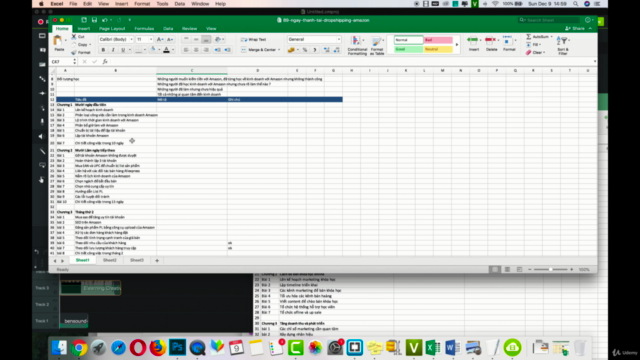The height and width of the screenshot is (360, 640).
Task: Align cell text to the left
Action: point(186,50)
